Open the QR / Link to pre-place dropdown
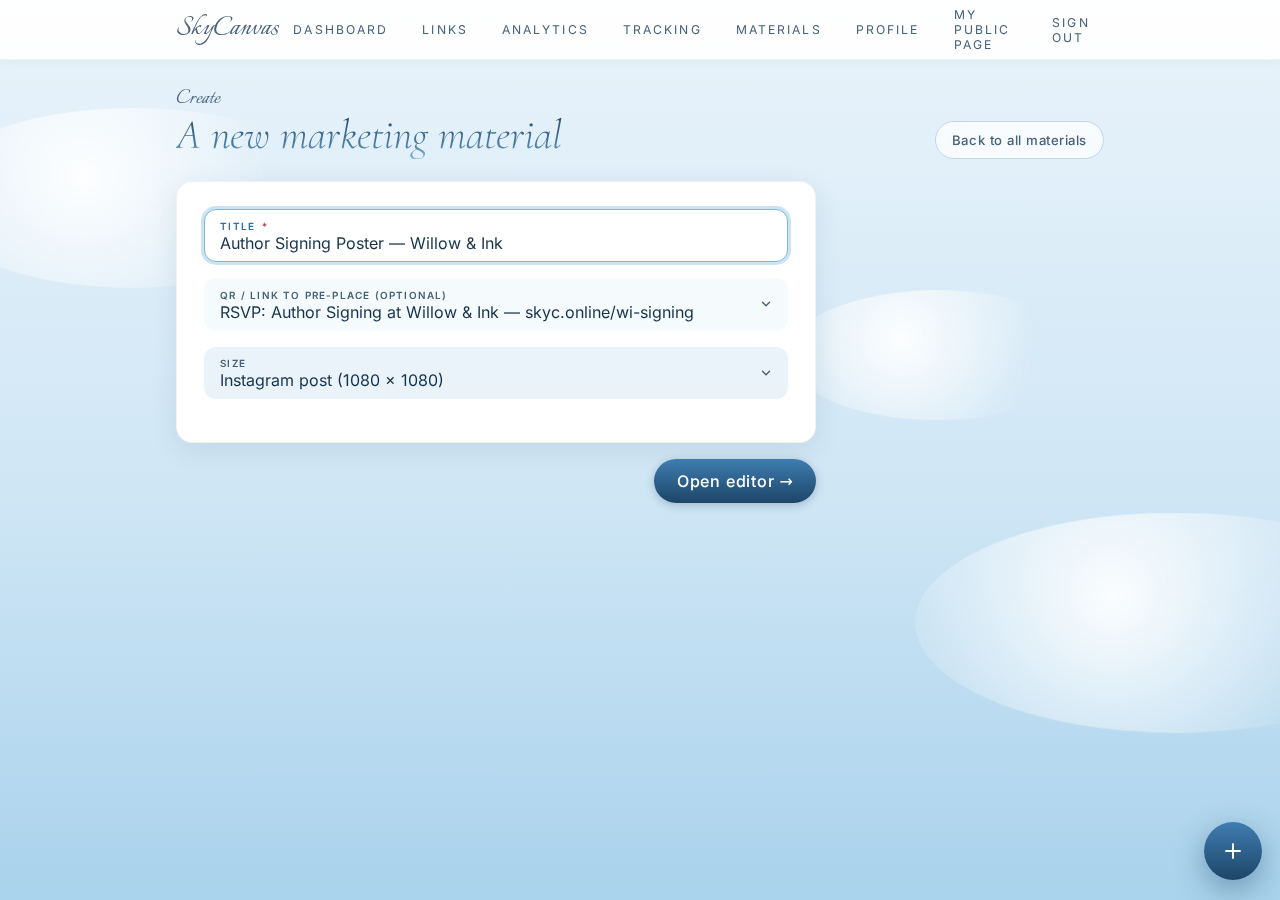 coord(496,304)
